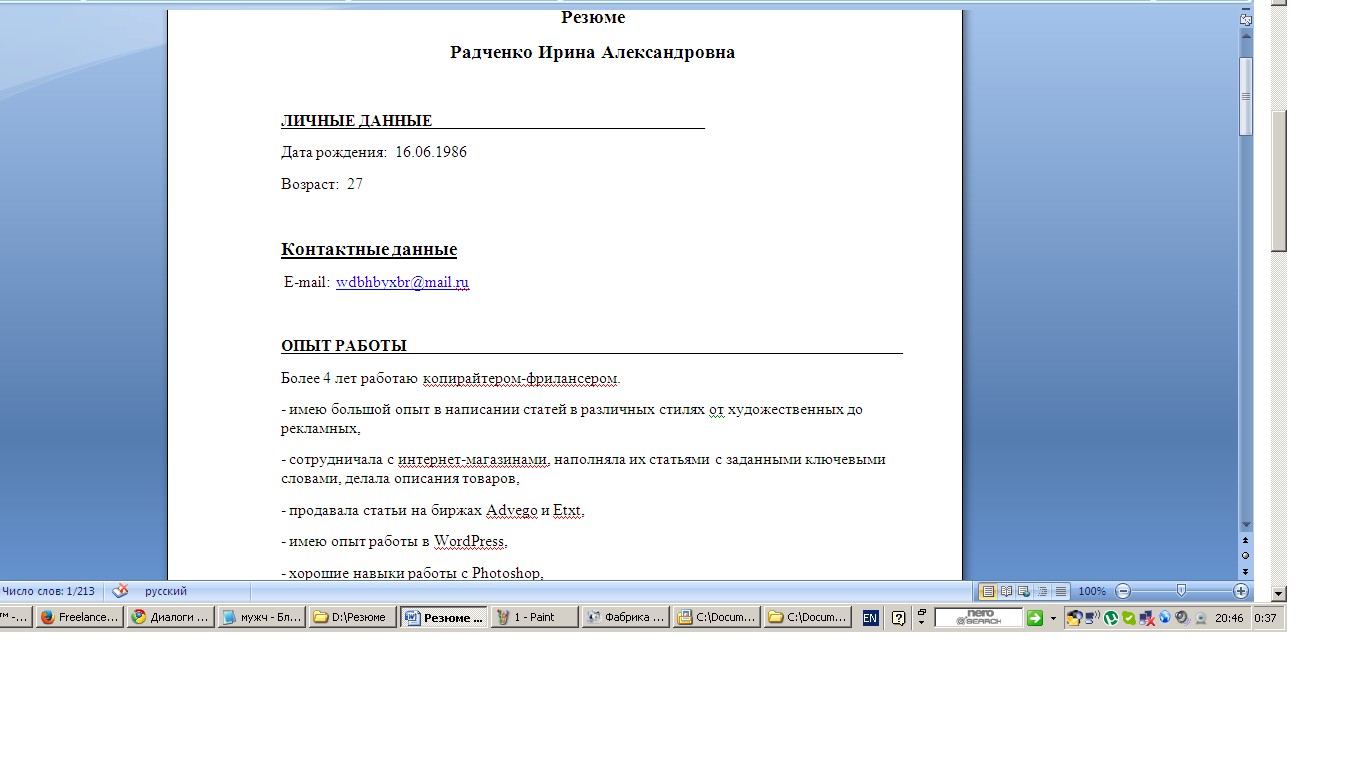Viewport: 1366px width, 768px height.
Task: Open the Select Browse Object button
Action: point(1246,555)
